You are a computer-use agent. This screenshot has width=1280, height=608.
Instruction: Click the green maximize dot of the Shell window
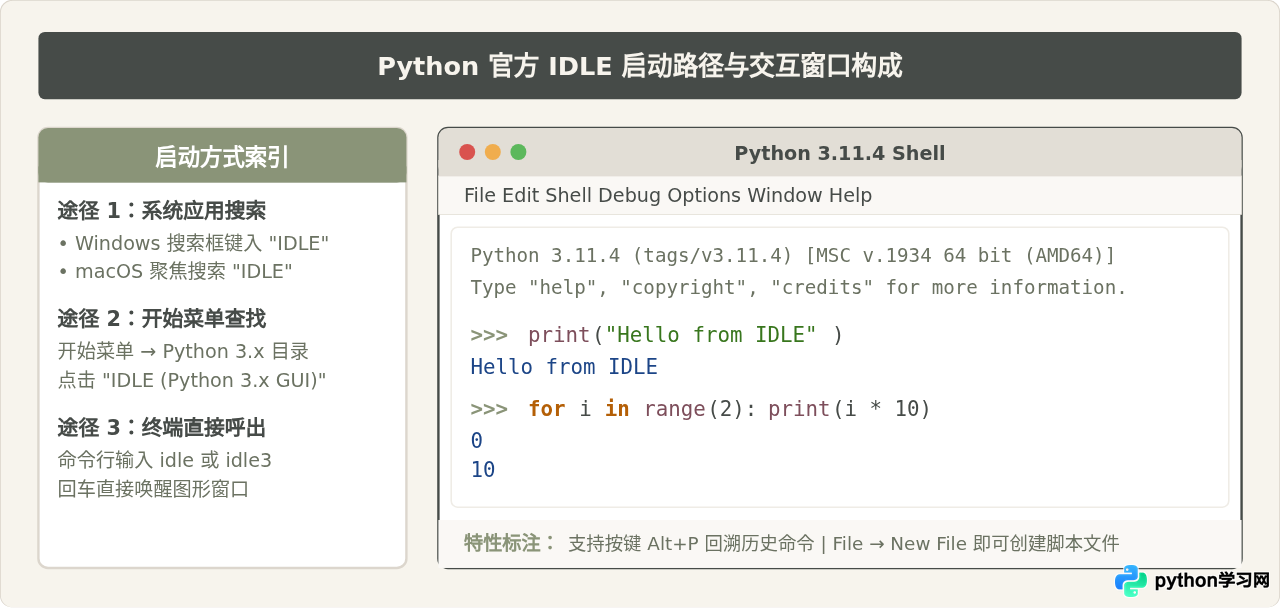[x=518, y=152]
